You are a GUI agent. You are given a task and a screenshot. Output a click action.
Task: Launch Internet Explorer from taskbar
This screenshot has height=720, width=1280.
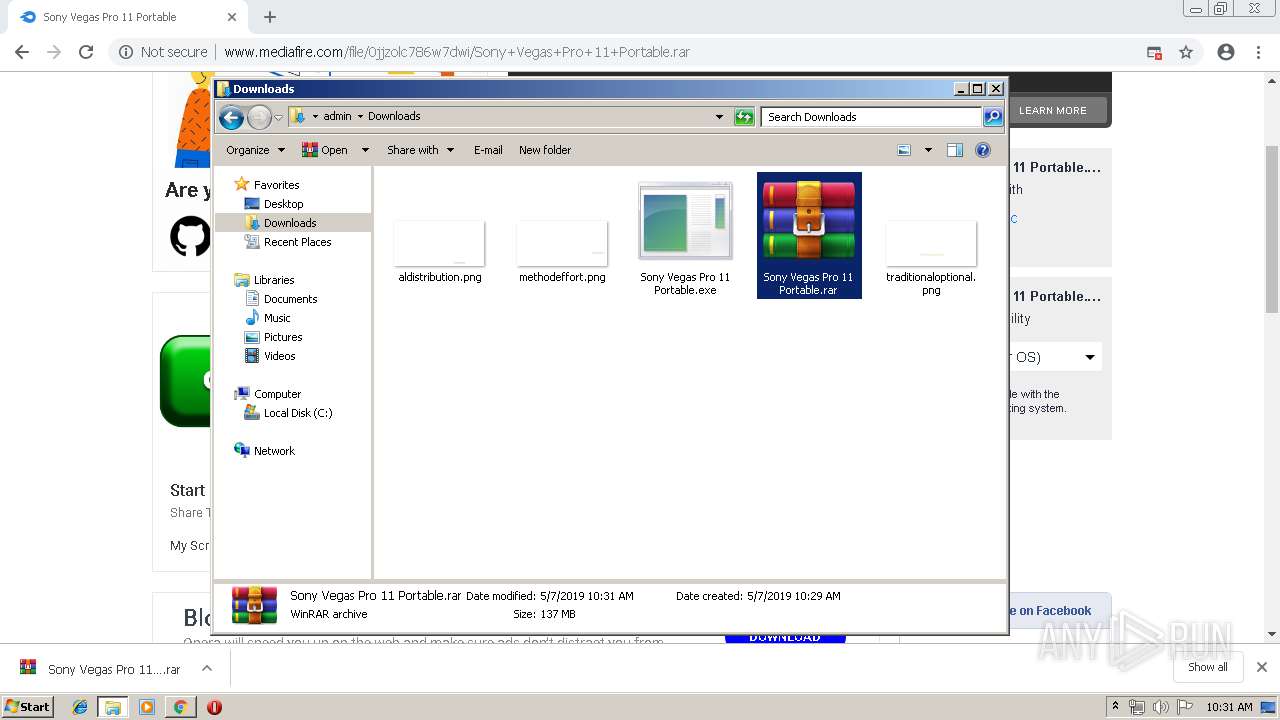point(80,707)
